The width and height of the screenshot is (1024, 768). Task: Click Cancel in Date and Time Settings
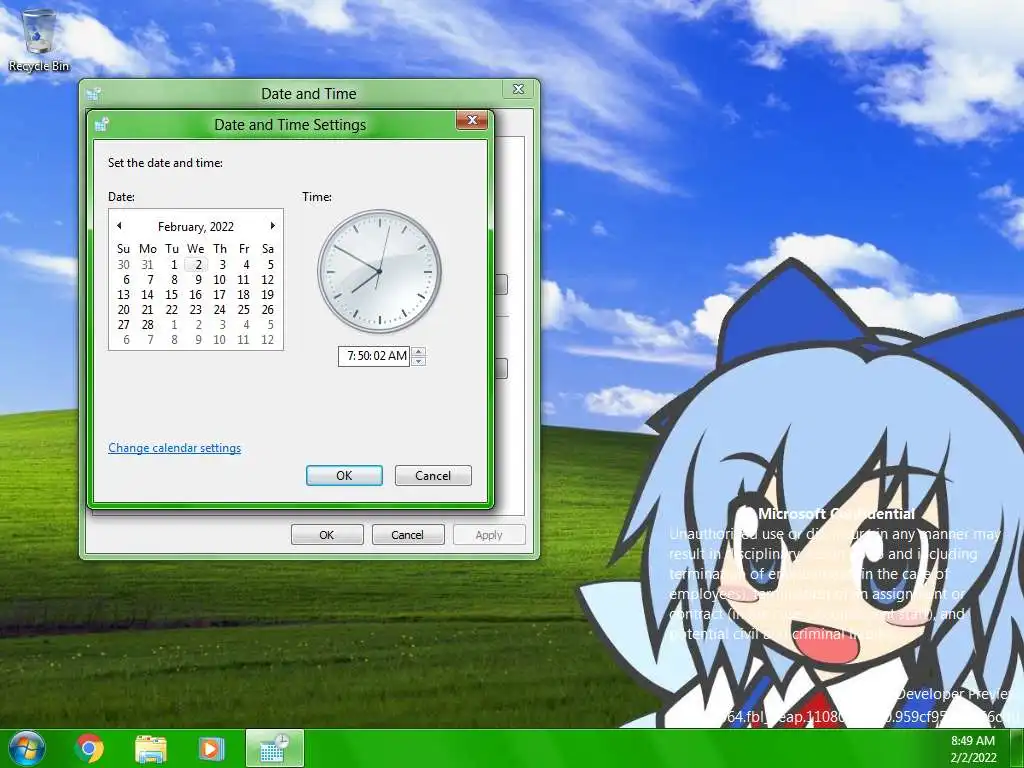433,475
